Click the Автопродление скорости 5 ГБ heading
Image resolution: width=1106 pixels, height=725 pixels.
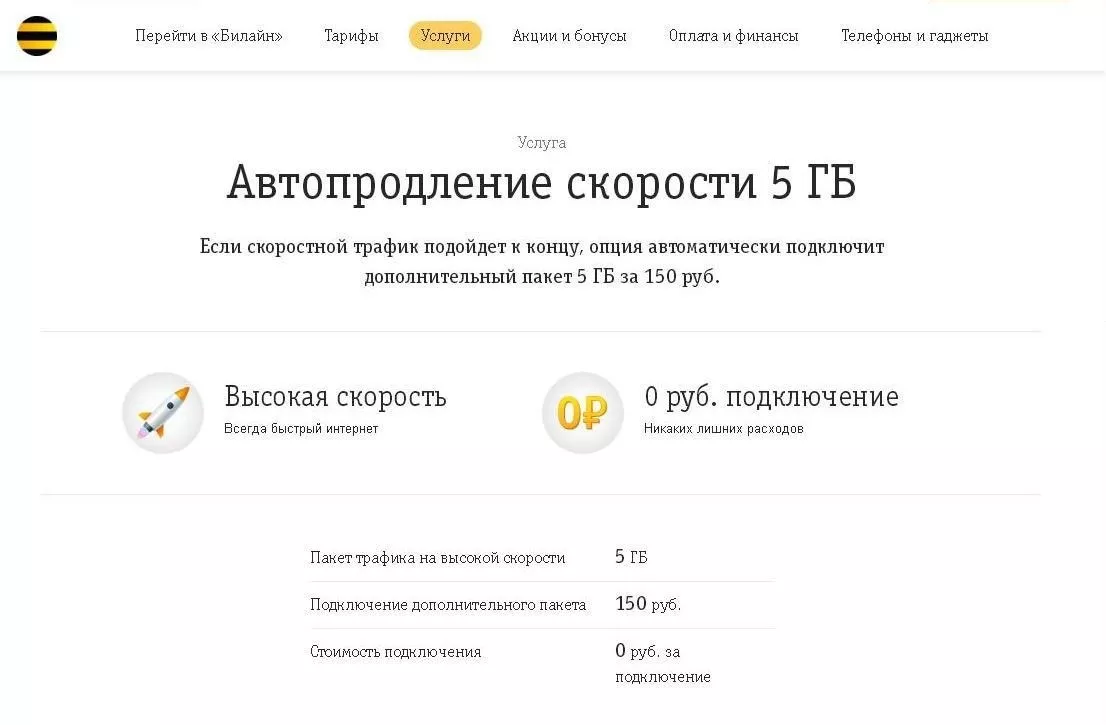(541, 184)
